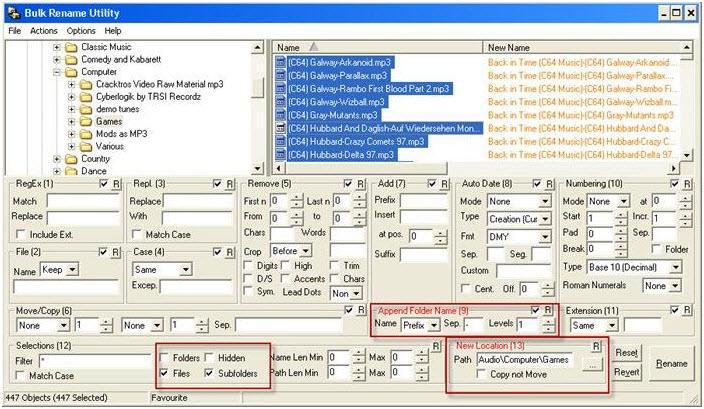Click the Revert button
Viewport: 704px width, 409px height.
[x=626, y=372]
